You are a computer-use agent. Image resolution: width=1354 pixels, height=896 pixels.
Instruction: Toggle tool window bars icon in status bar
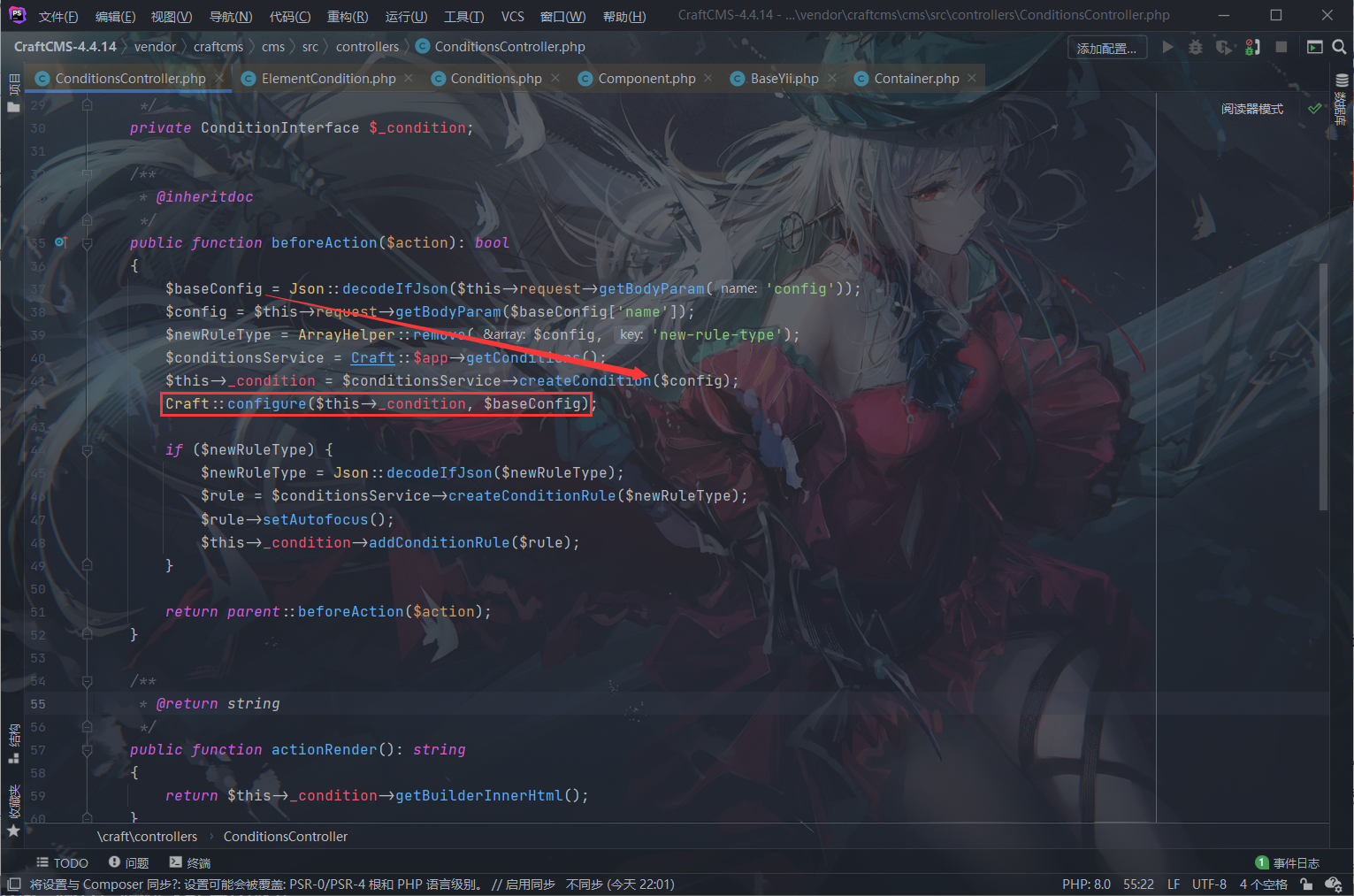(x=13, y=884)
